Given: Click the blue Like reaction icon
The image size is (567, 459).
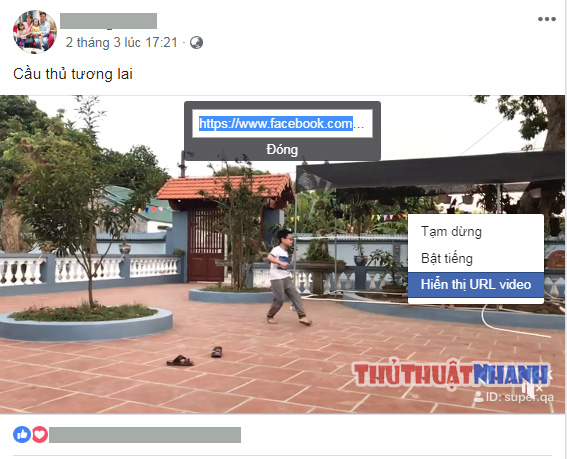Looking at the screenshot, I should click(x=22, y=434).
